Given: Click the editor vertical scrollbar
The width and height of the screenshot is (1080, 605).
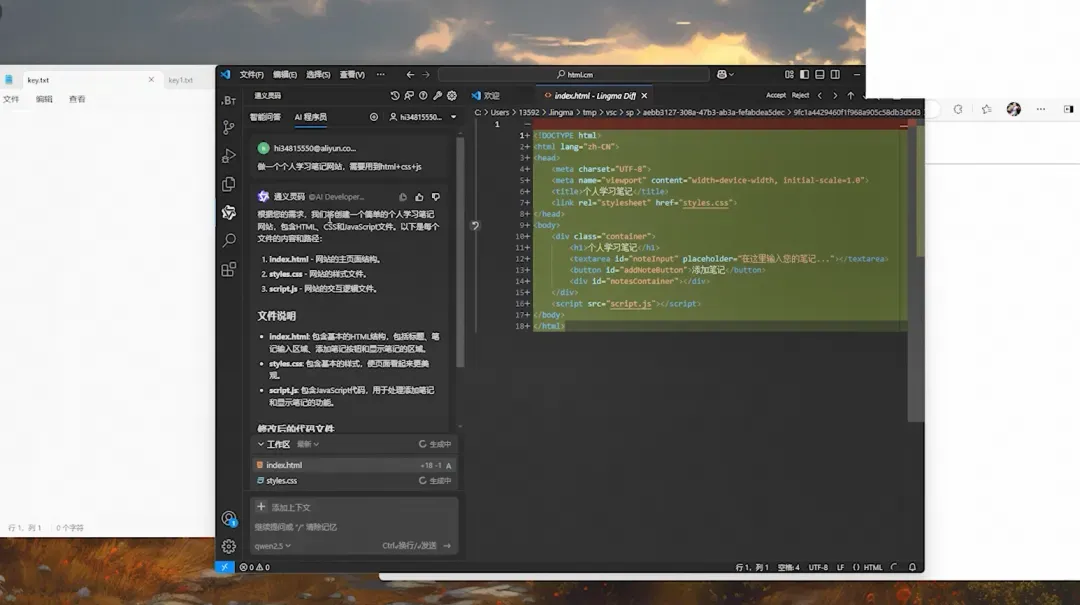Looking at the screenshot, I should (915, 270).
